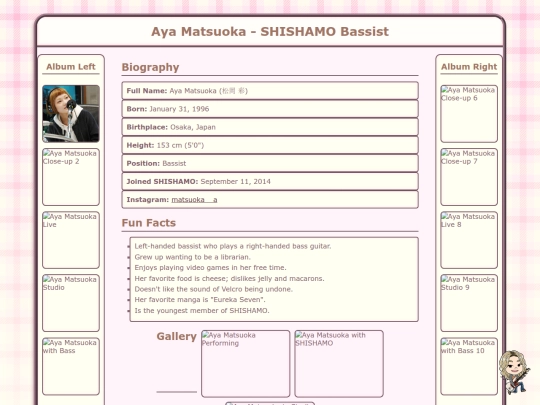
Task: Click the Born: January 31, 1996 row
Action: point(270,109)
